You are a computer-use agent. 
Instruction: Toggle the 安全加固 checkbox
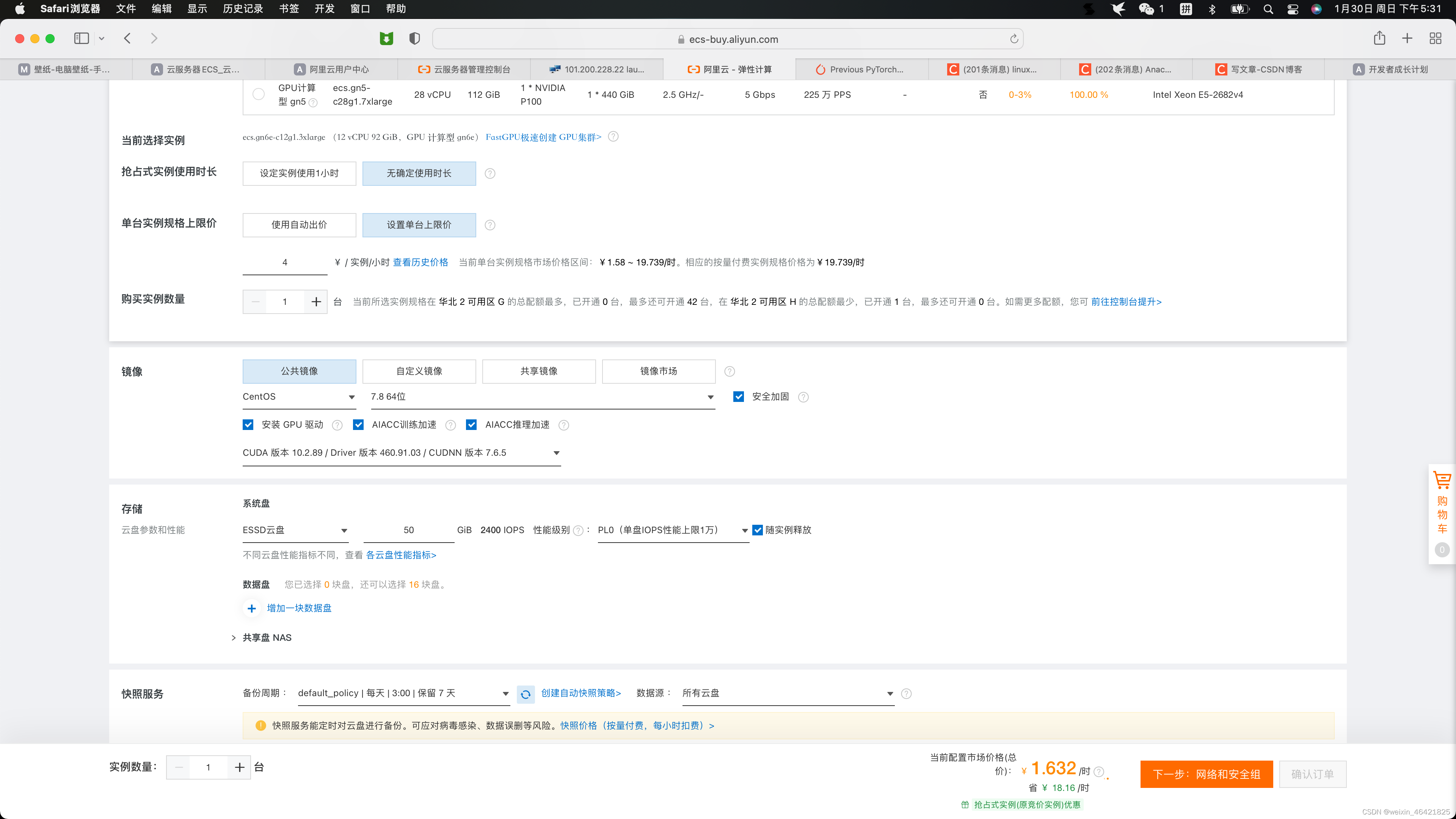coord(738,397)
